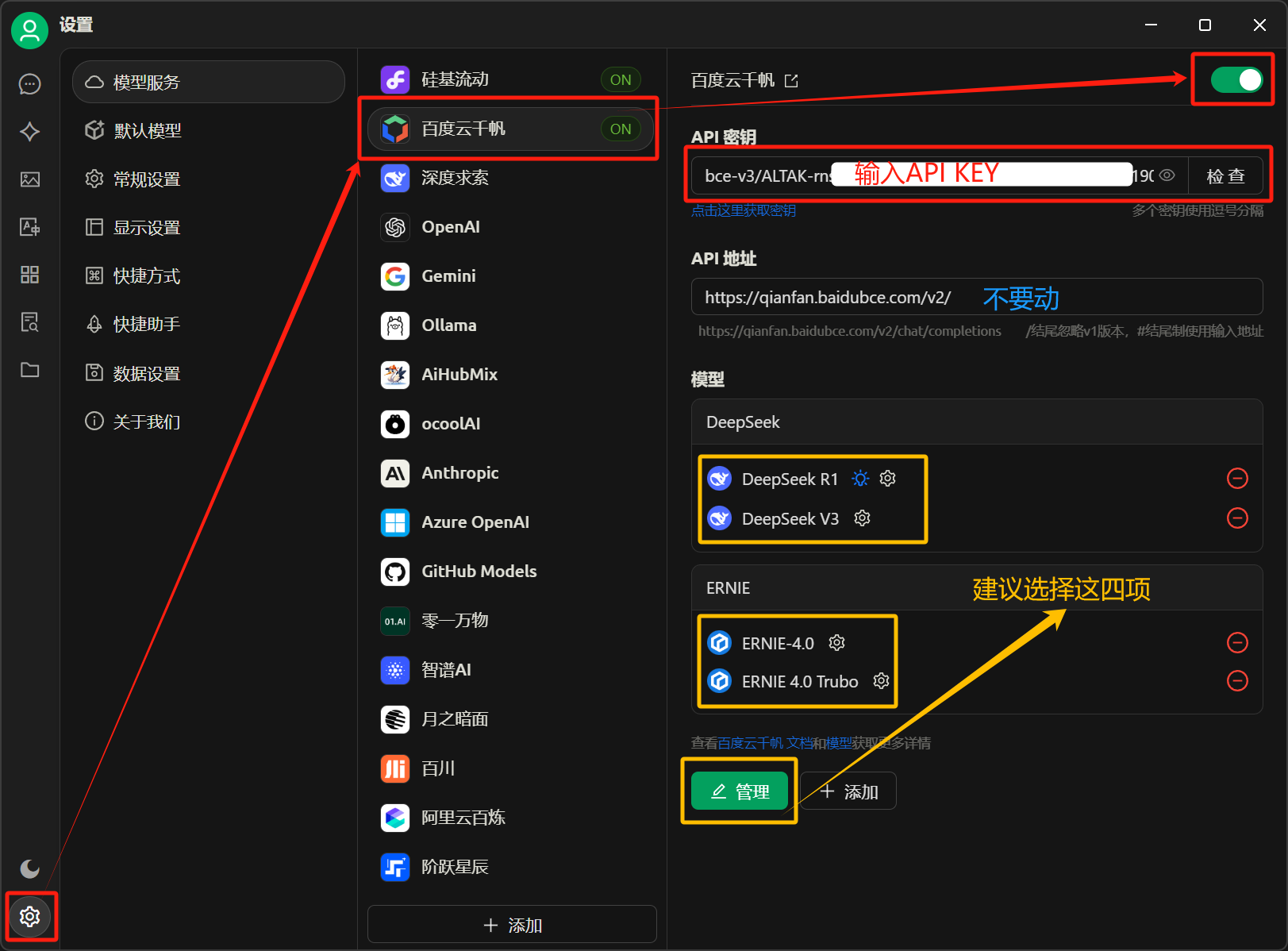Screen dimensions: 1288x951
Task: Select the AiHubMix provider
Action: [511, 375]
